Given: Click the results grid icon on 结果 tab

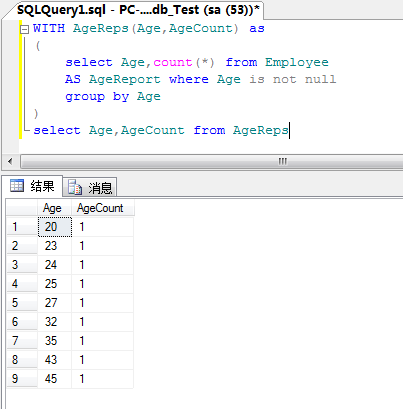Looking at the screenshot, I should pos(17,186).
